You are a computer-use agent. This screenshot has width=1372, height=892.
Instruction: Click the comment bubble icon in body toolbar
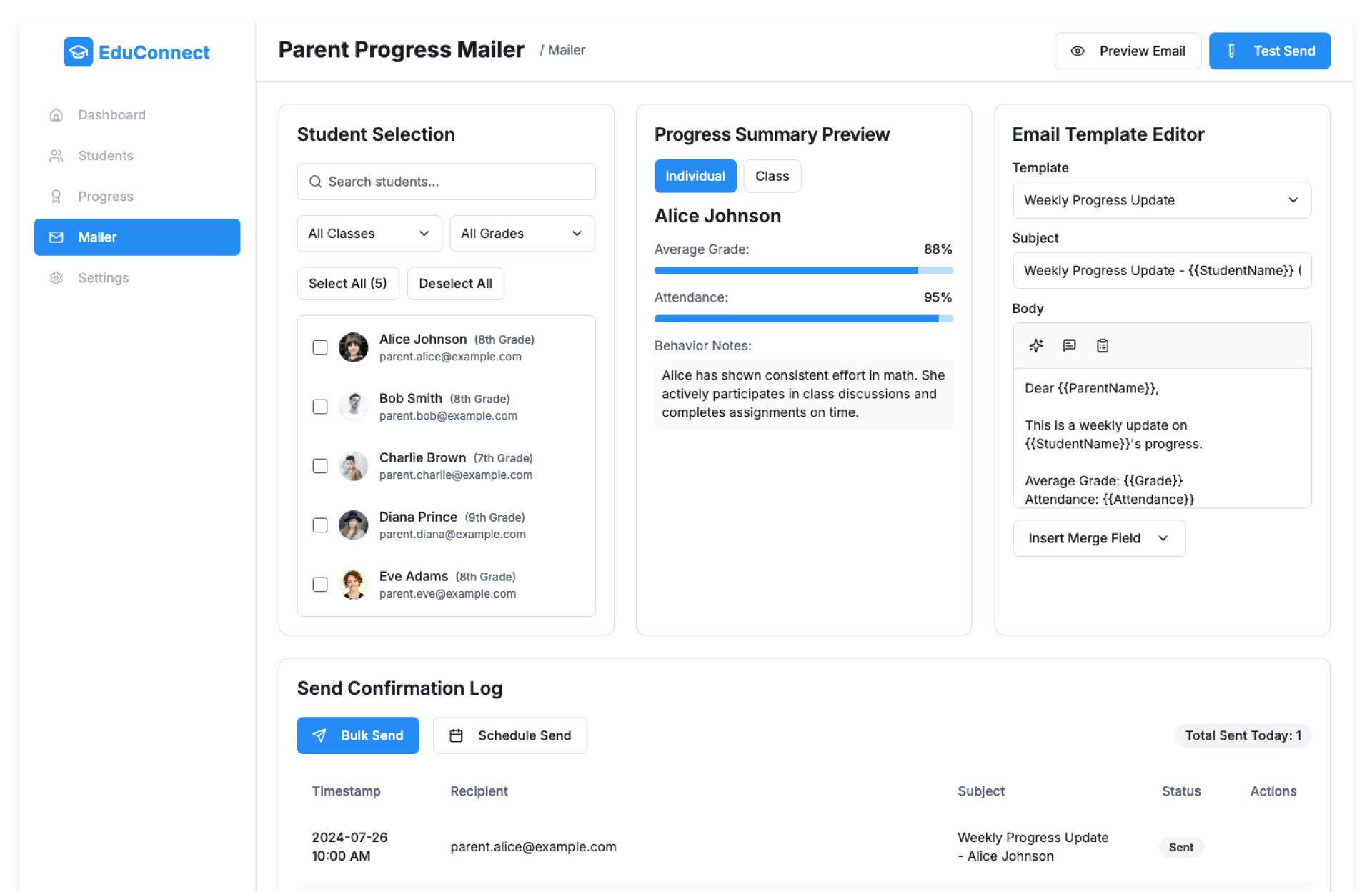click(1069, 346)
